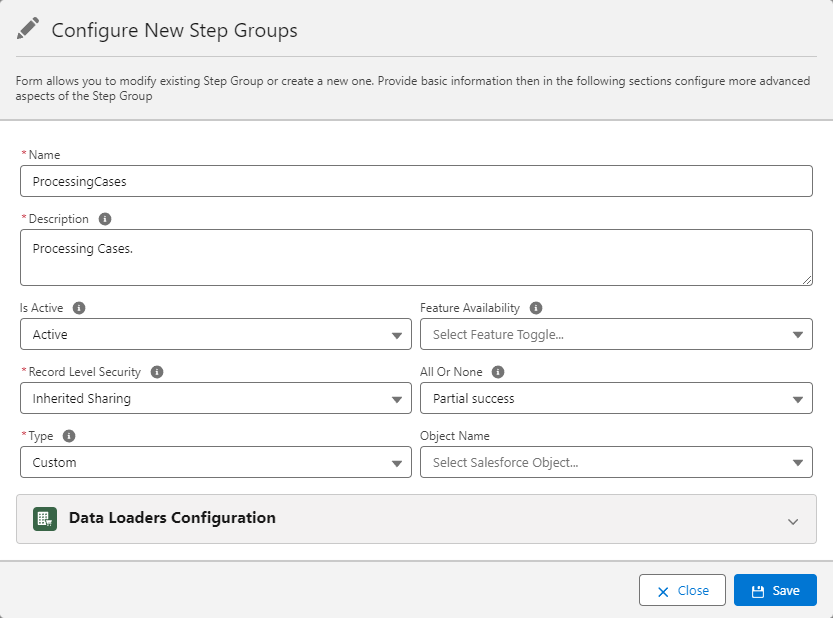Screen dimensions: 833x618
Task: Click info icon next to Type label
Action: click(x=69, y=436)
